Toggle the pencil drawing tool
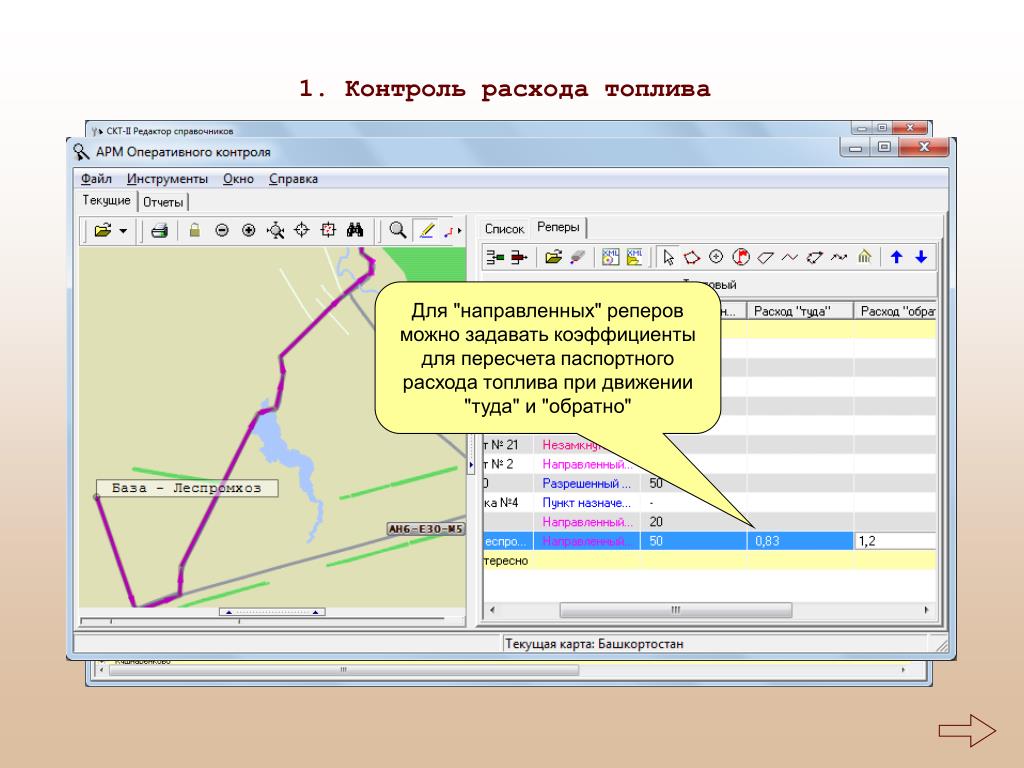This screenshot has width=1024, height=768. (426, 231)
